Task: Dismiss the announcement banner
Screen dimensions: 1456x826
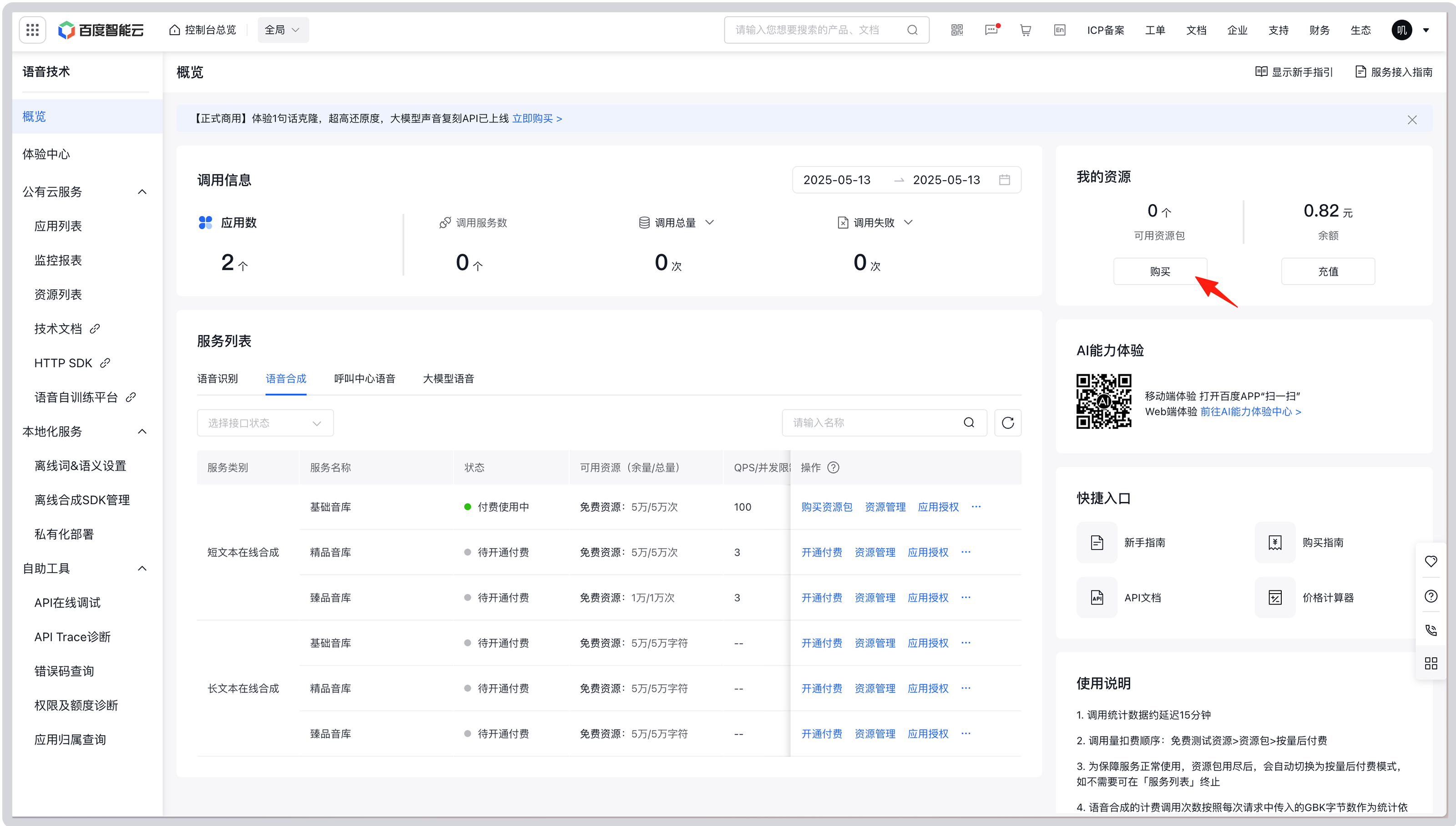Action: tap(1412, 120)
